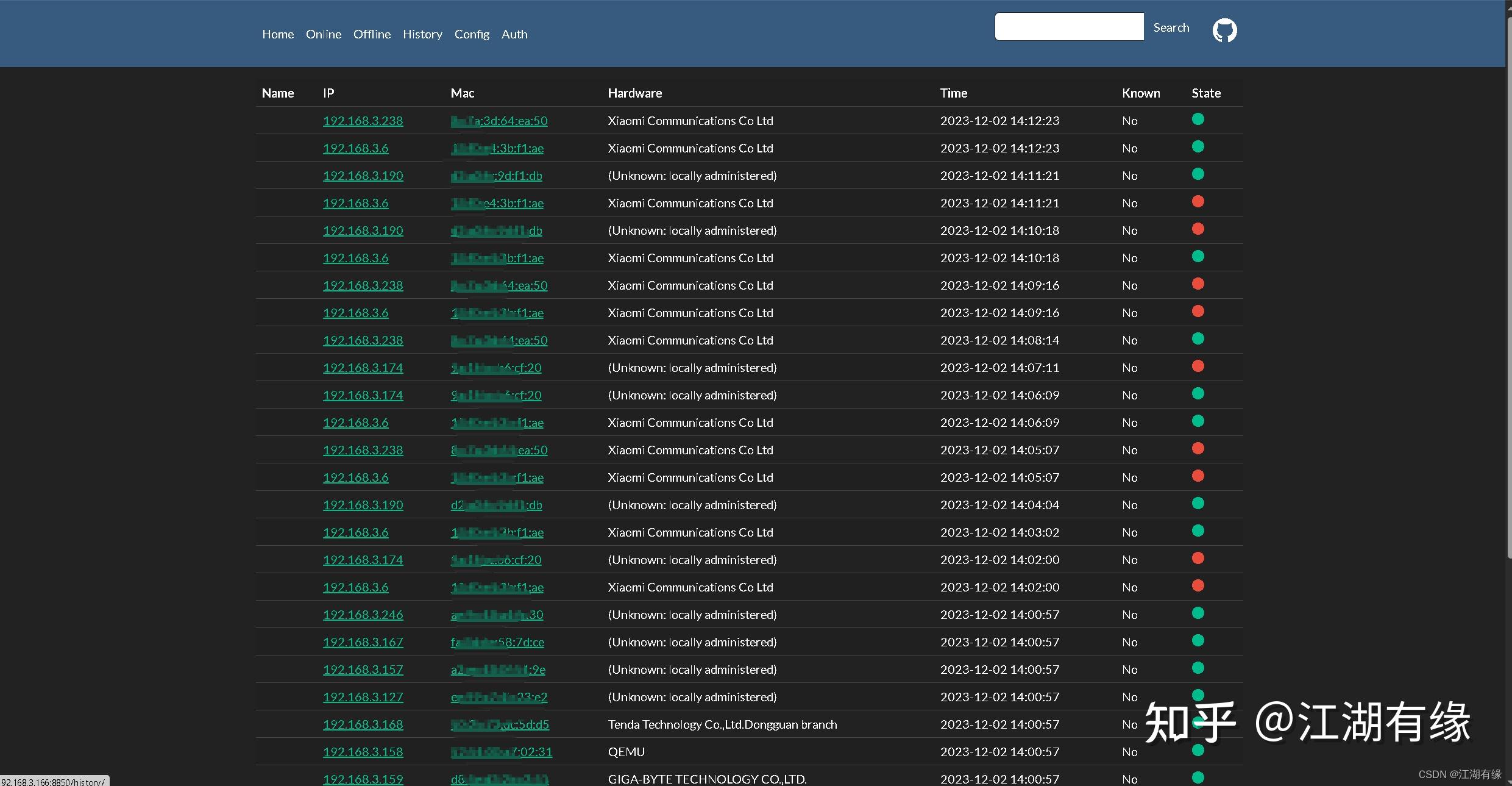This screenshot has width=1512, height=786.
Task: Open IP link 192.168.3.246
Action: (363, 615)
